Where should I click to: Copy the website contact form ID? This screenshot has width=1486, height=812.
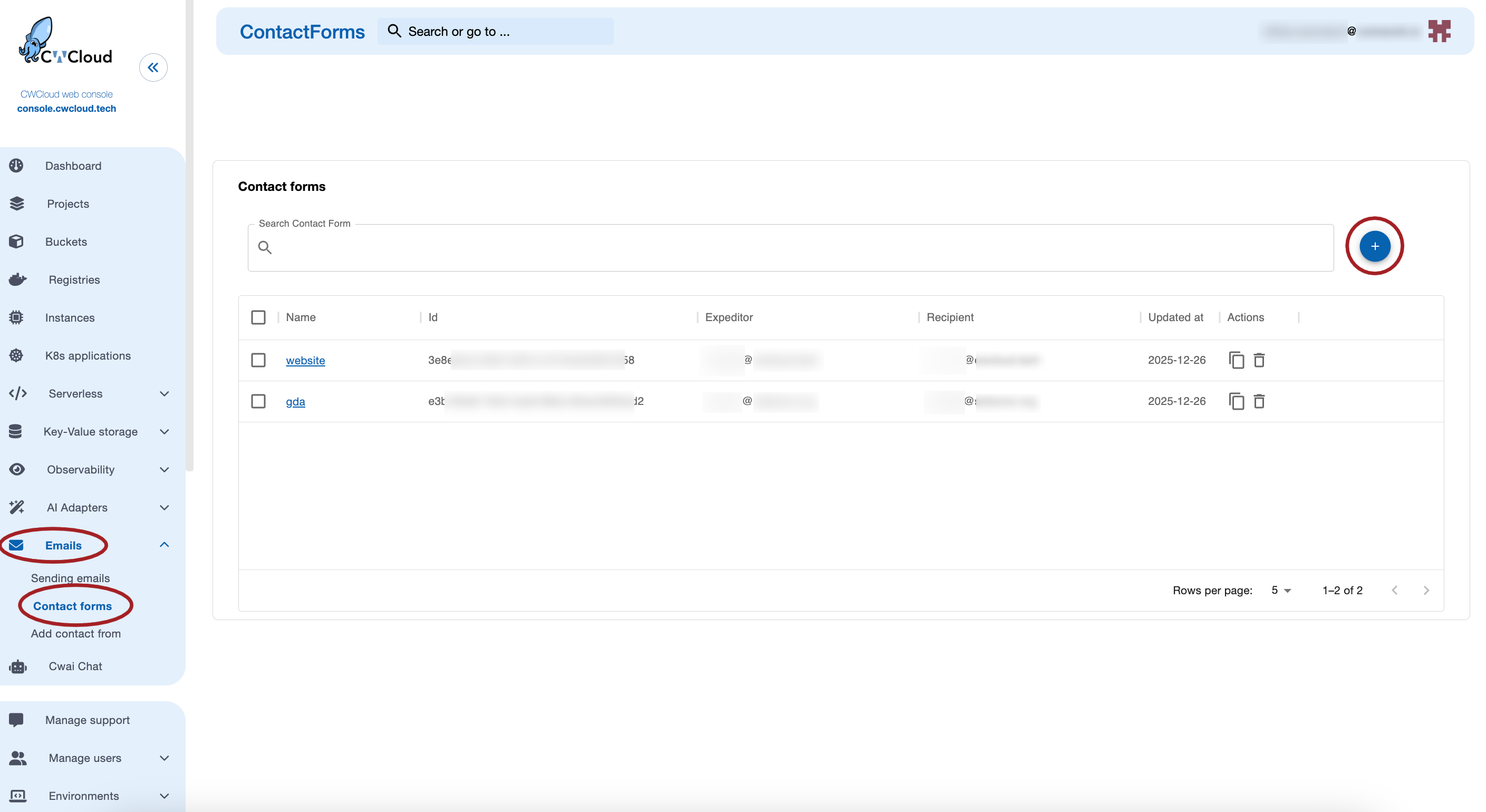click(x=1238, y=360)
